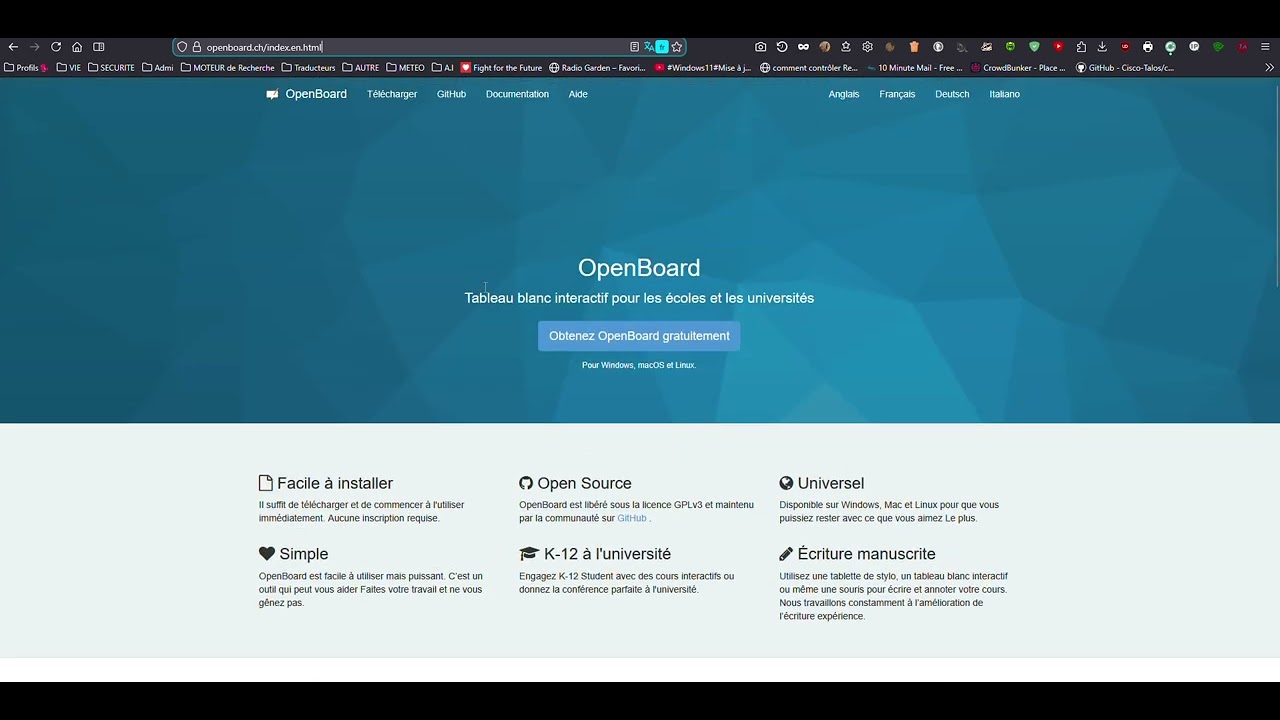This screenshot has height=720, width=1280.
Task: Switch site language to Italiano
Action: click(x=1004, y=94)
